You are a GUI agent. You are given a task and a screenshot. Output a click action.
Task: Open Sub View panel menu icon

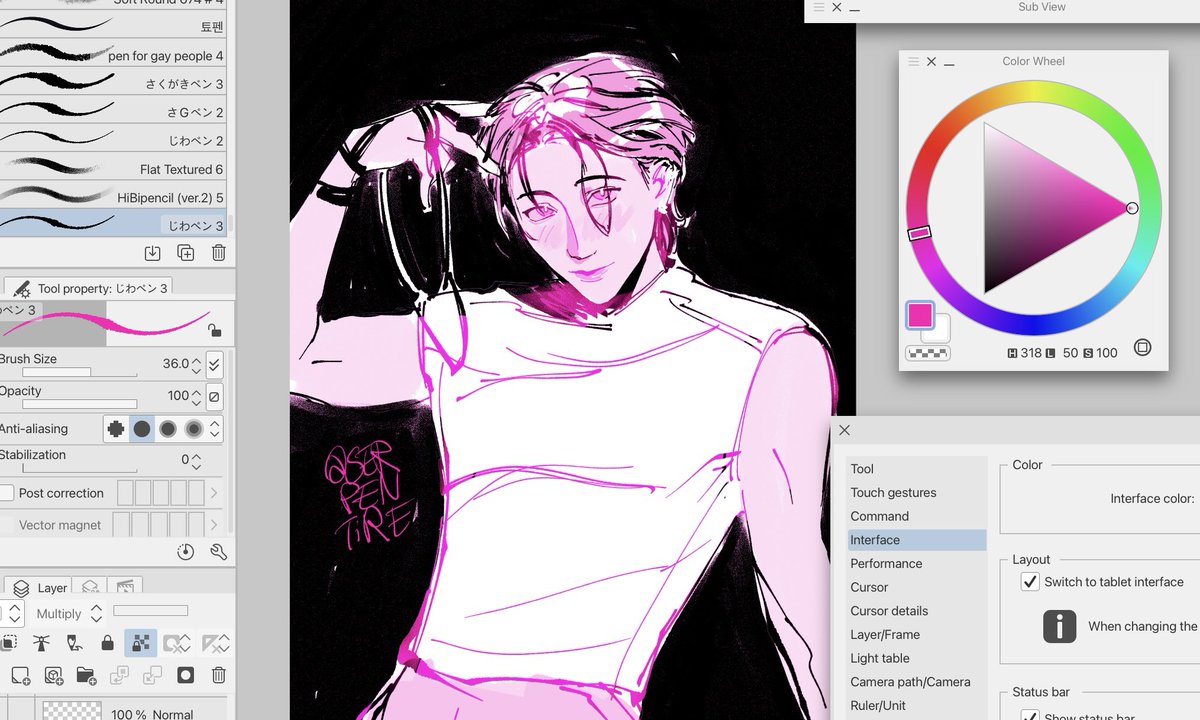pos(819,7)
